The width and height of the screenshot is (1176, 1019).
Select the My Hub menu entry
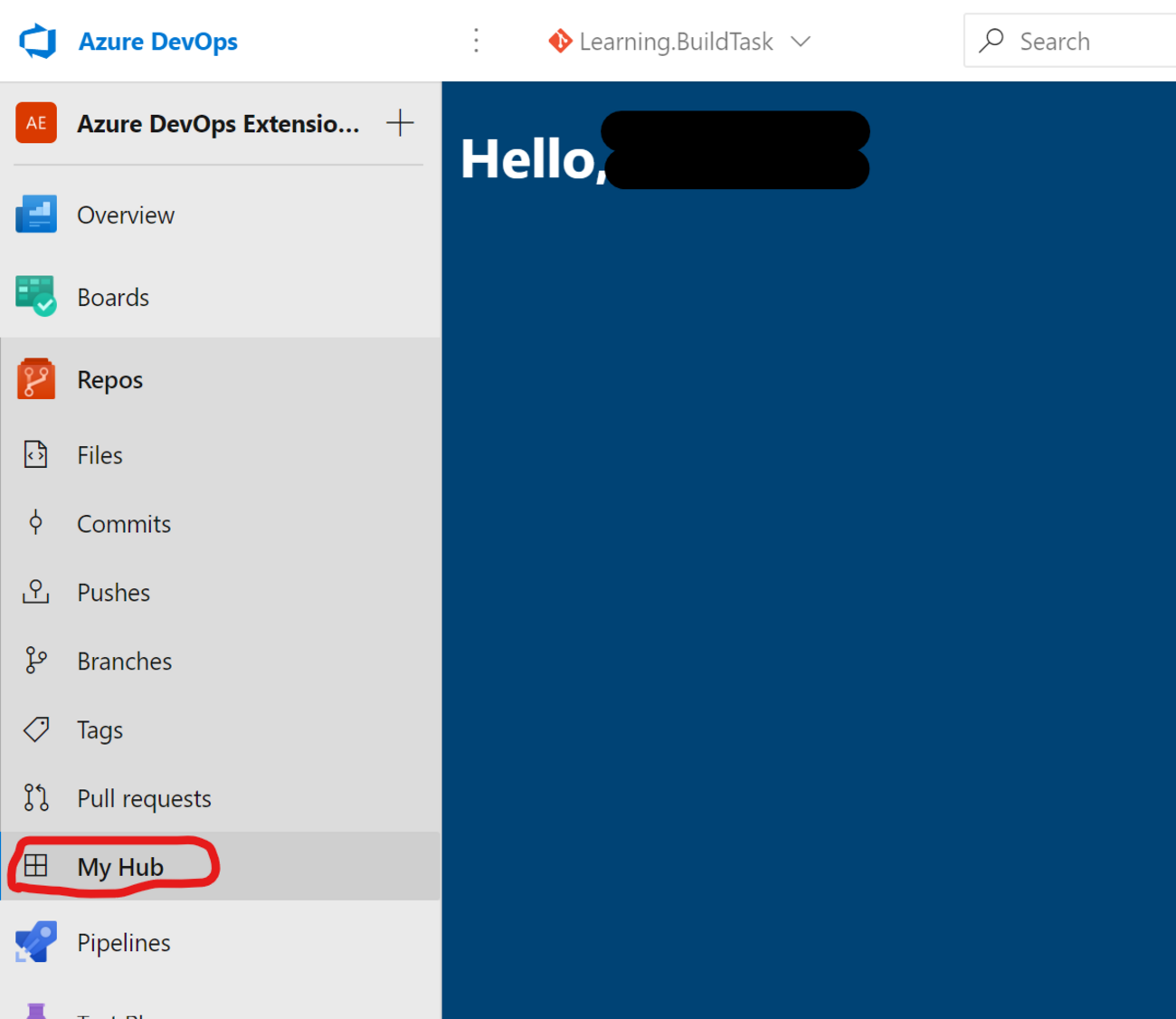(221, 866)
